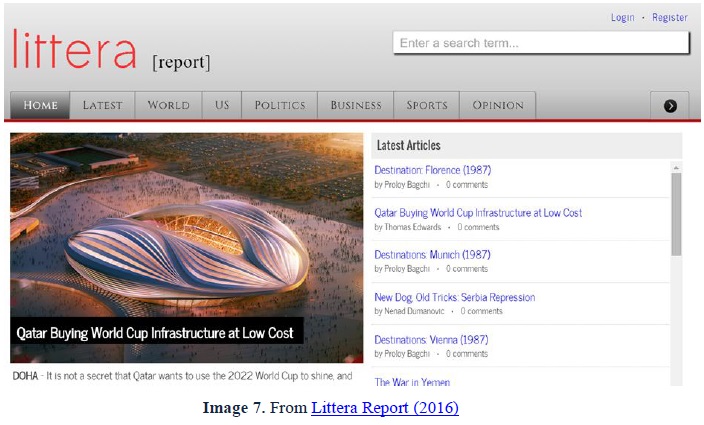Focus the 'Enter a search term...' field

point(541,43)
